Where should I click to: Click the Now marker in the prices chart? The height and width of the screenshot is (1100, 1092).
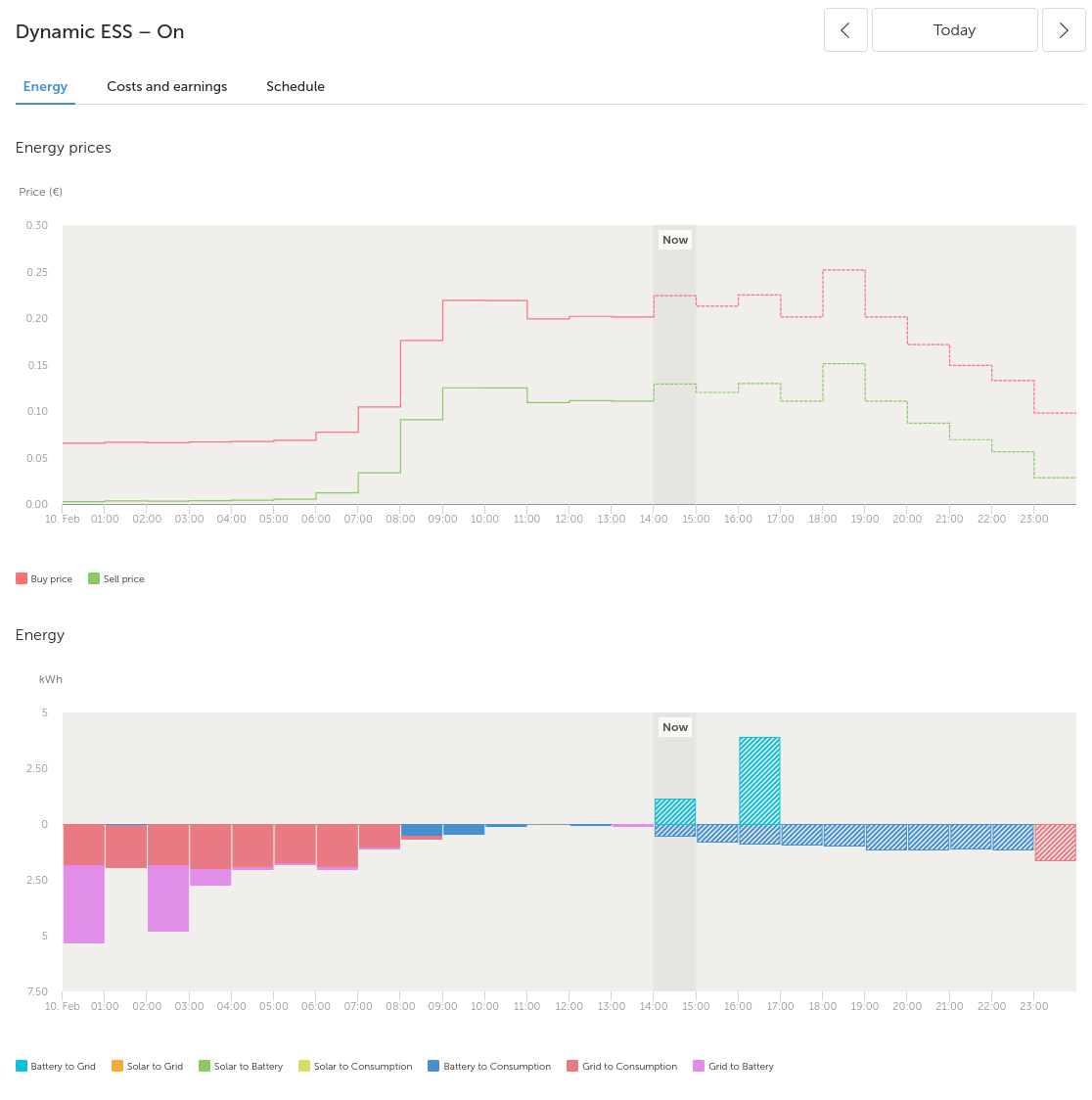[675, 240]
